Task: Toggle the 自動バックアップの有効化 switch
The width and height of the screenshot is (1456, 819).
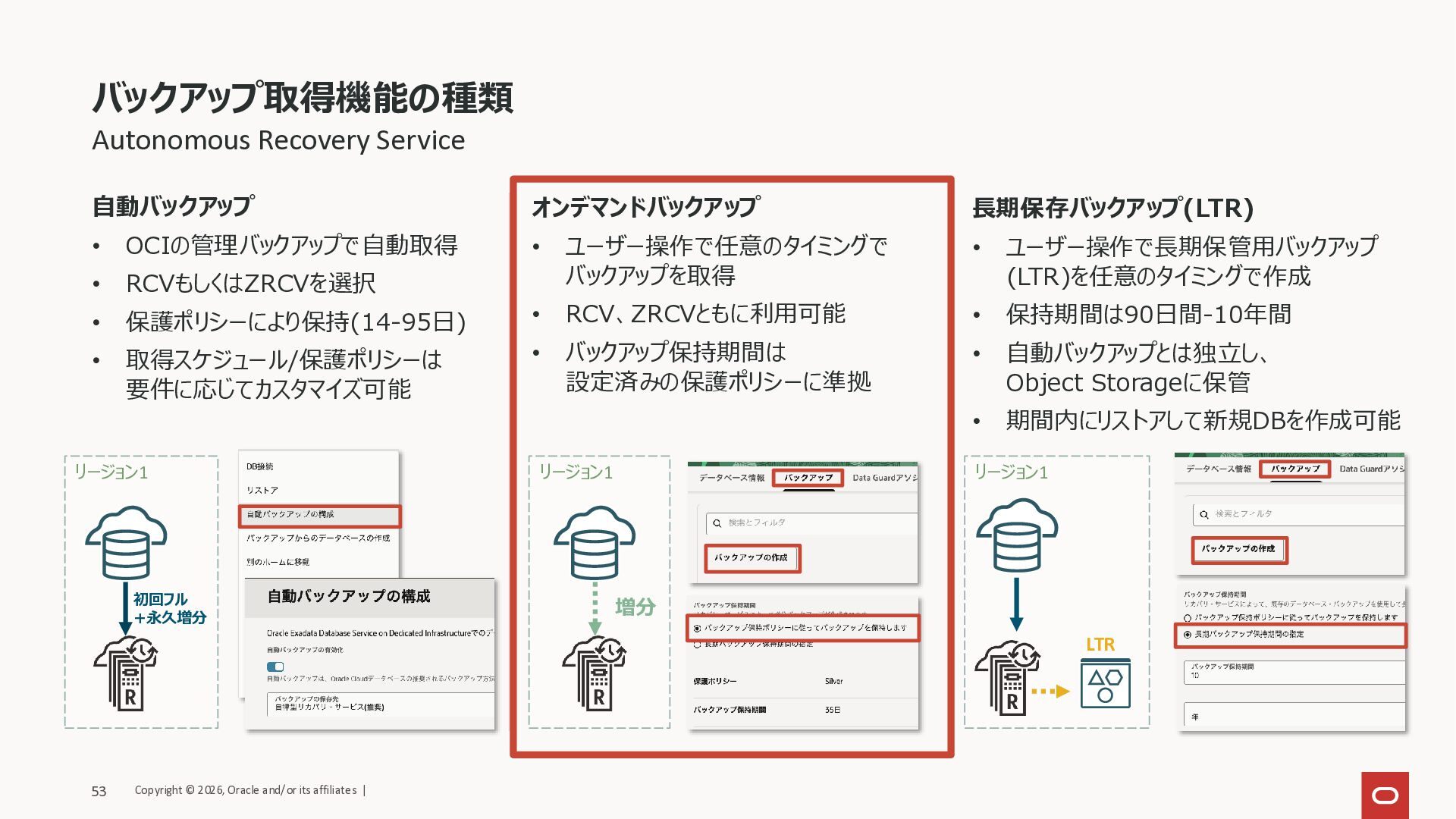Action: tap(275, 667)
